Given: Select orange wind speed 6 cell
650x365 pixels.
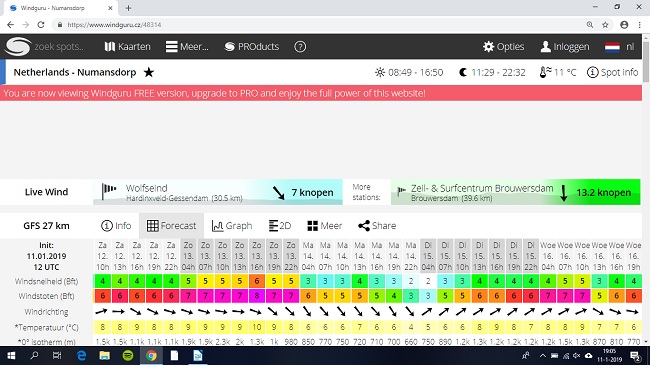Looking at the screenshot, I should click(257, 281).
